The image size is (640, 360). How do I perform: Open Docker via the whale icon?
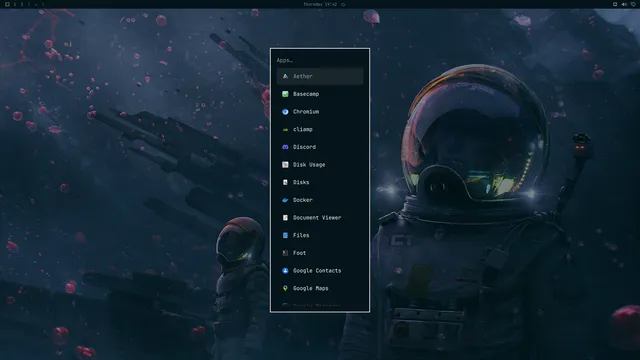[x=285, y=200]
